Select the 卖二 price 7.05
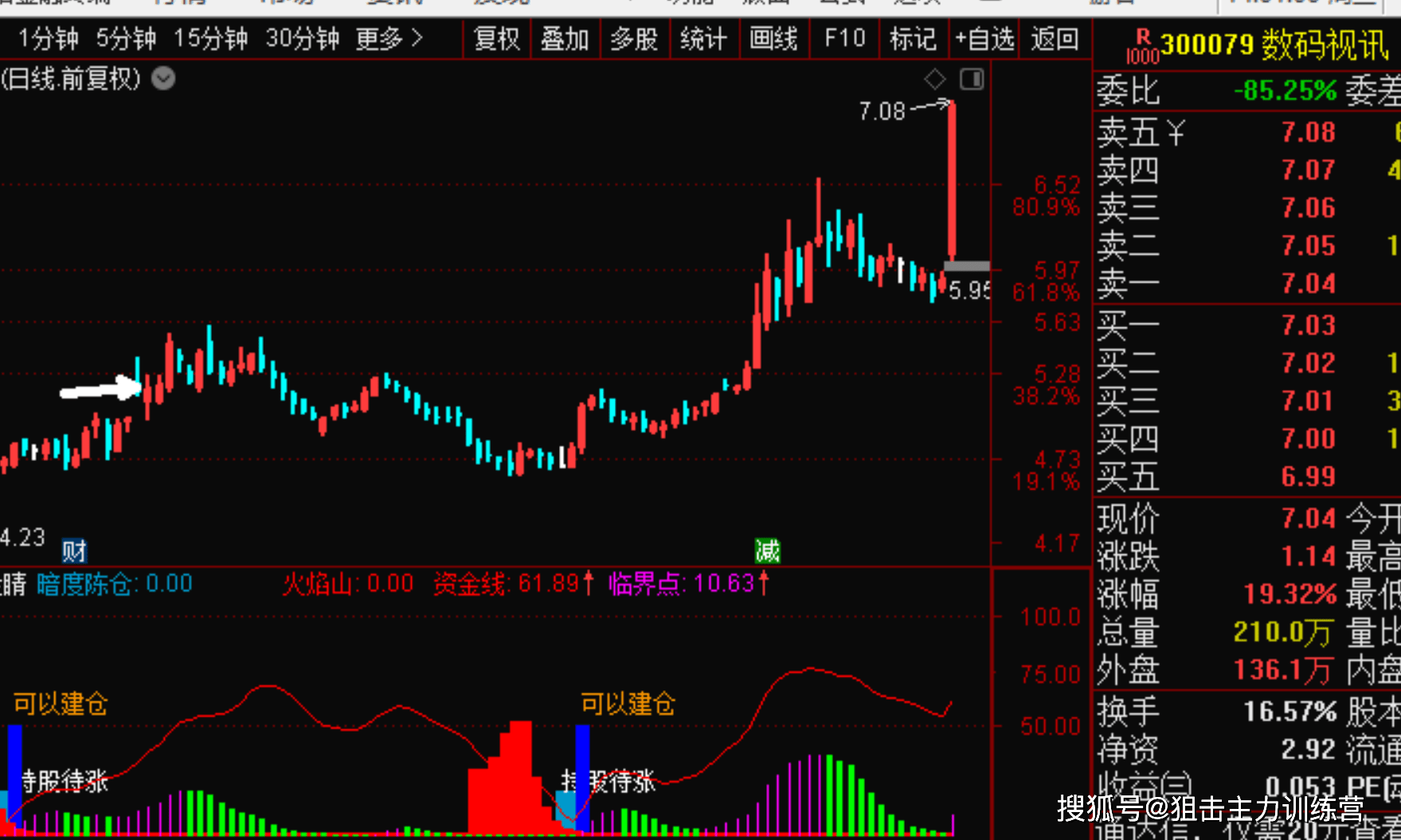1401x840 pixels. click(x=1308, y=245)
